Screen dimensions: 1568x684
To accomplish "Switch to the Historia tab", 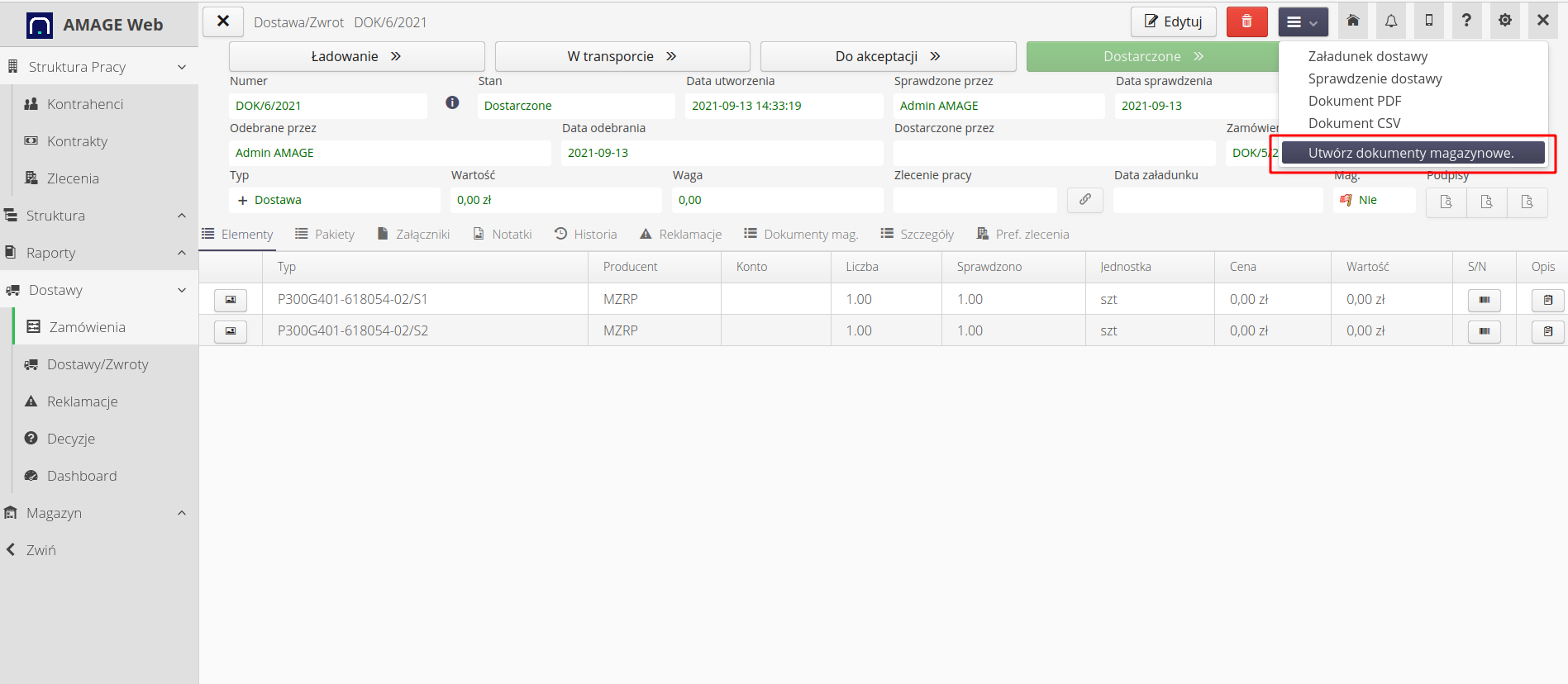I will coord(586,235).
